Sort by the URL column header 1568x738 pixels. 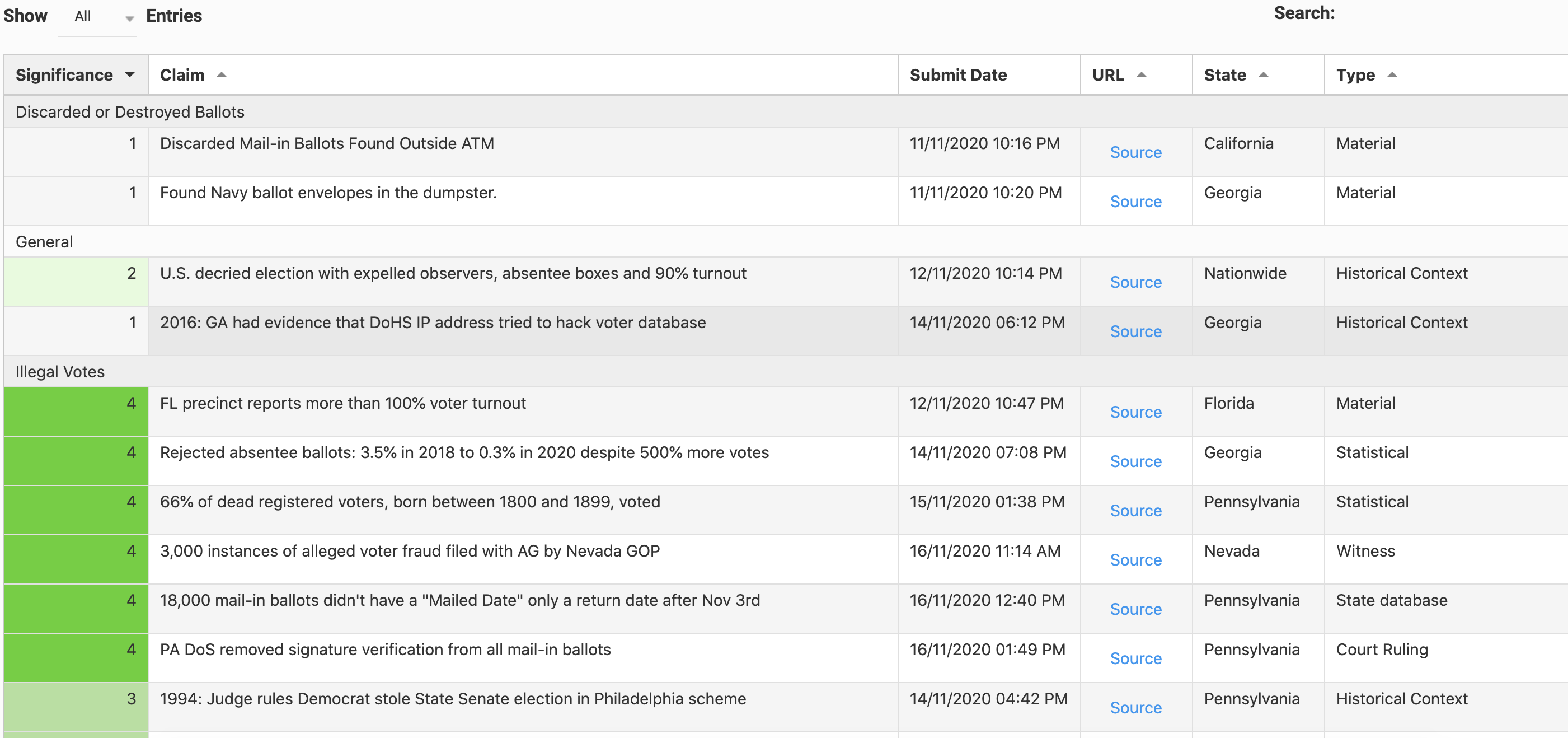point(1136,75)
